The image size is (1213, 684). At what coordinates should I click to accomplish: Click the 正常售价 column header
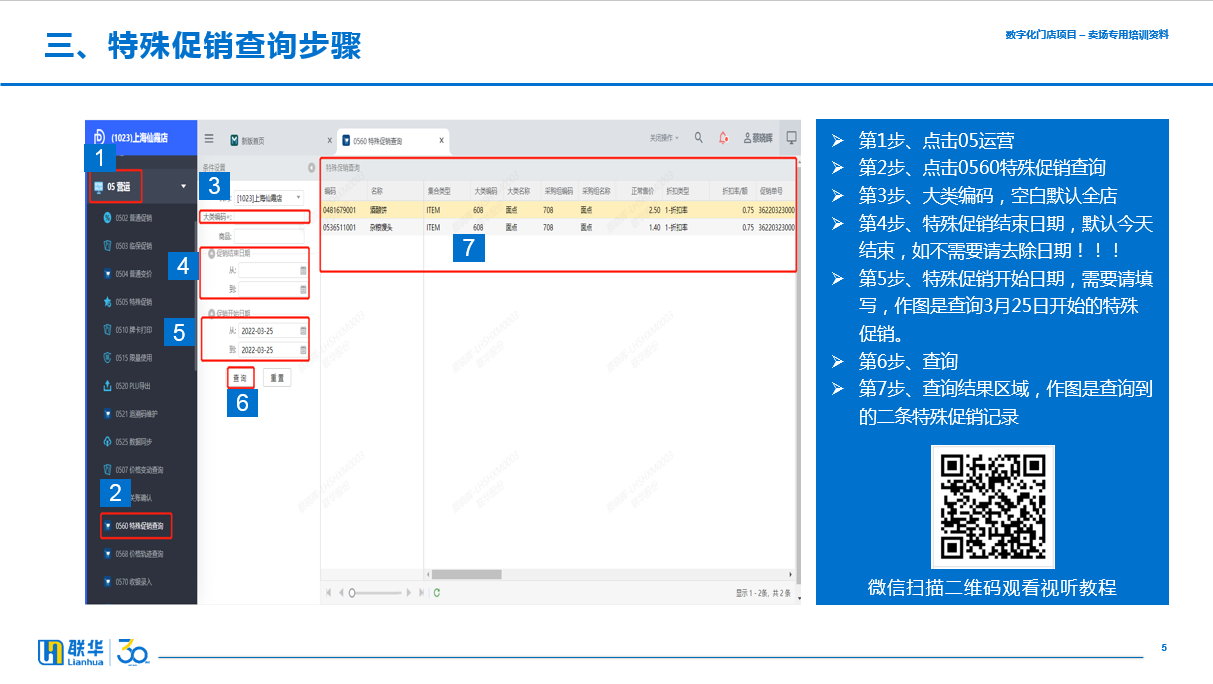[x=641, y=190]
